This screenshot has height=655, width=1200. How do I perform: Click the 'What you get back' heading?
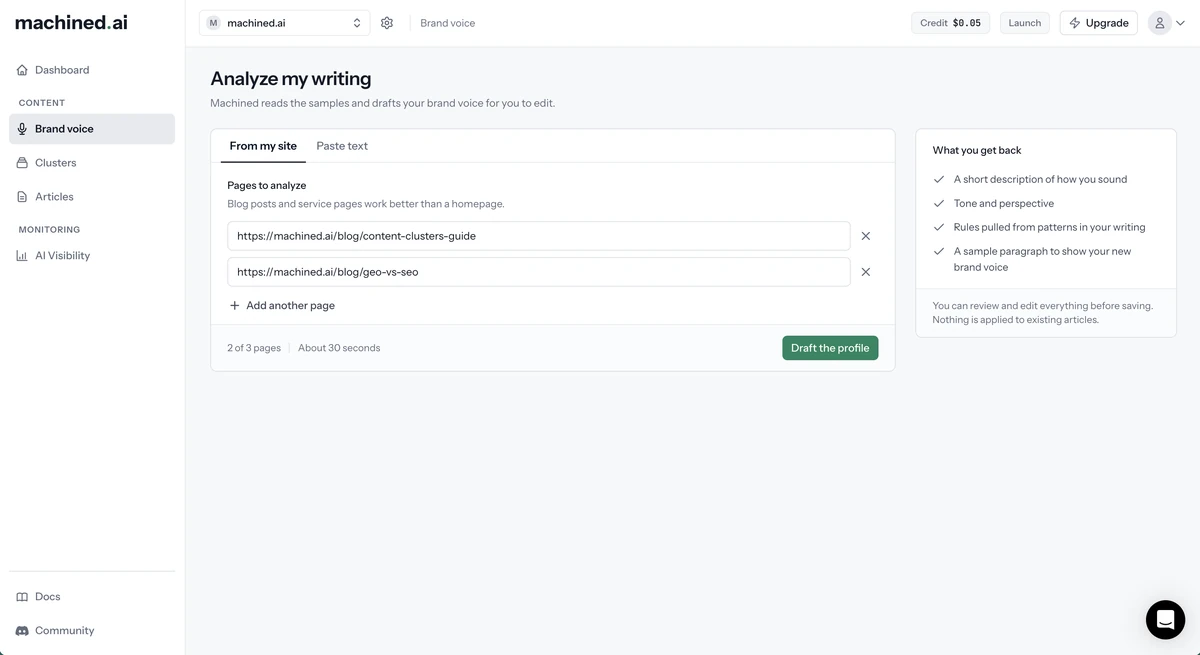[977, 150]
